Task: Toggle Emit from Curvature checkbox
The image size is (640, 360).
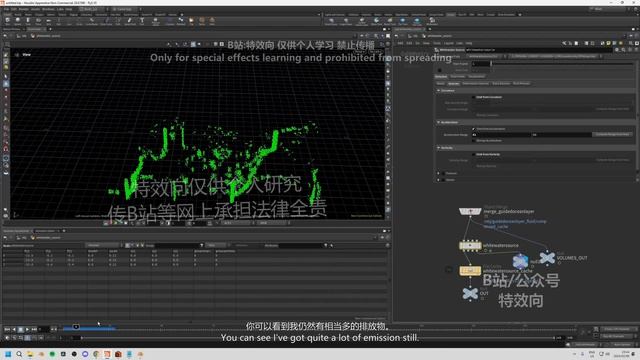Action: tap(473, 97)
